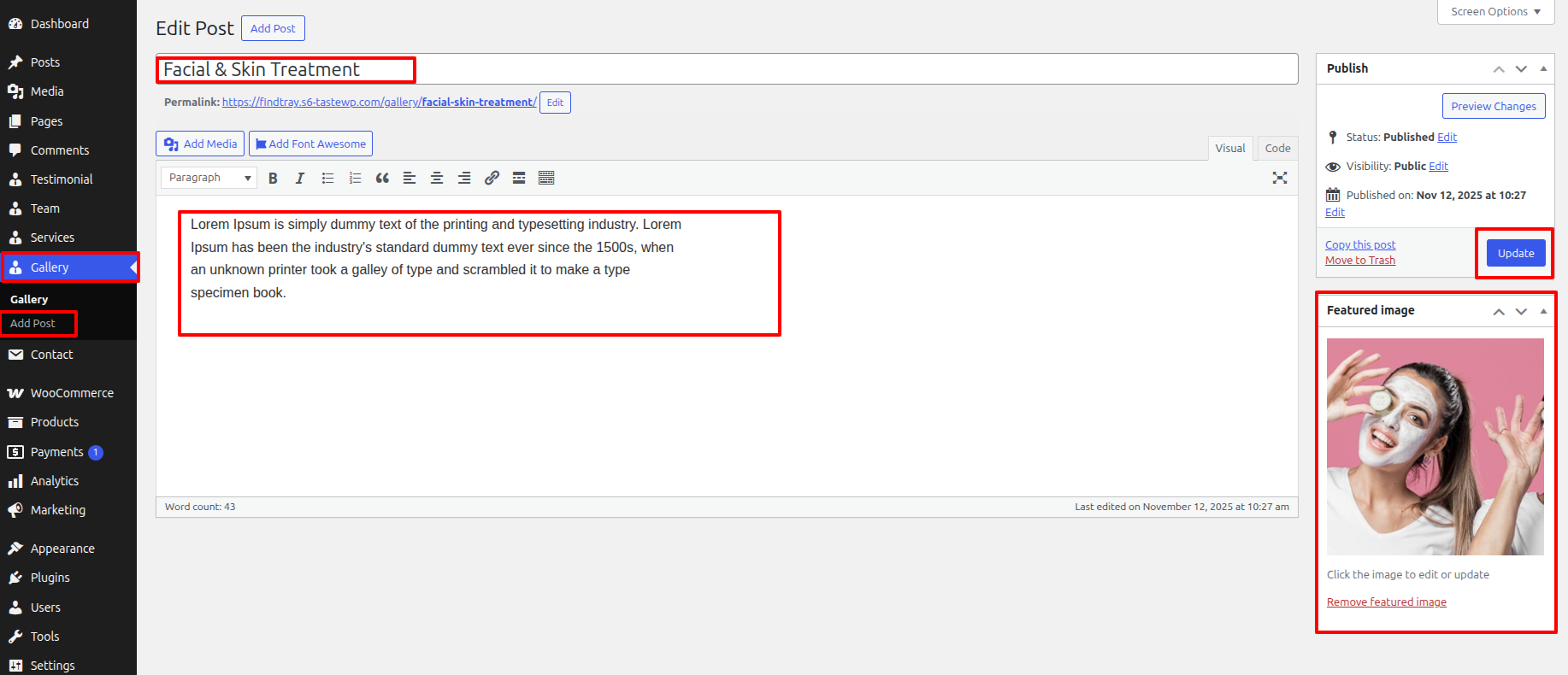
Task: Toggle the Featured image panel collapse arrow
Action: tap(1543, 311)
